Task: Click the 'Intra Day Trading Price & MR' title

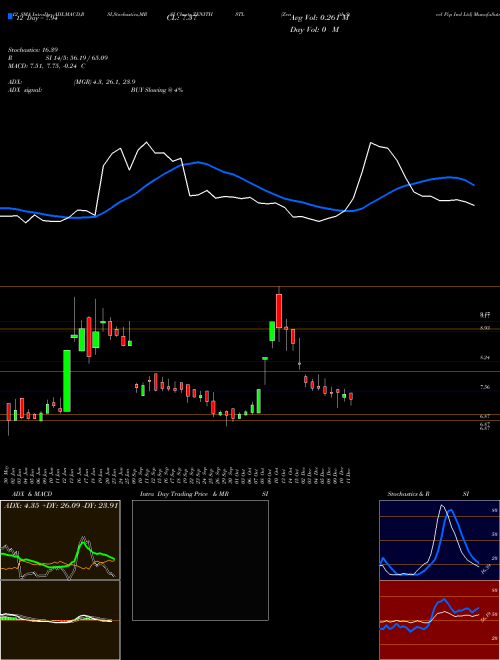Action: click(x=185, y=494)
